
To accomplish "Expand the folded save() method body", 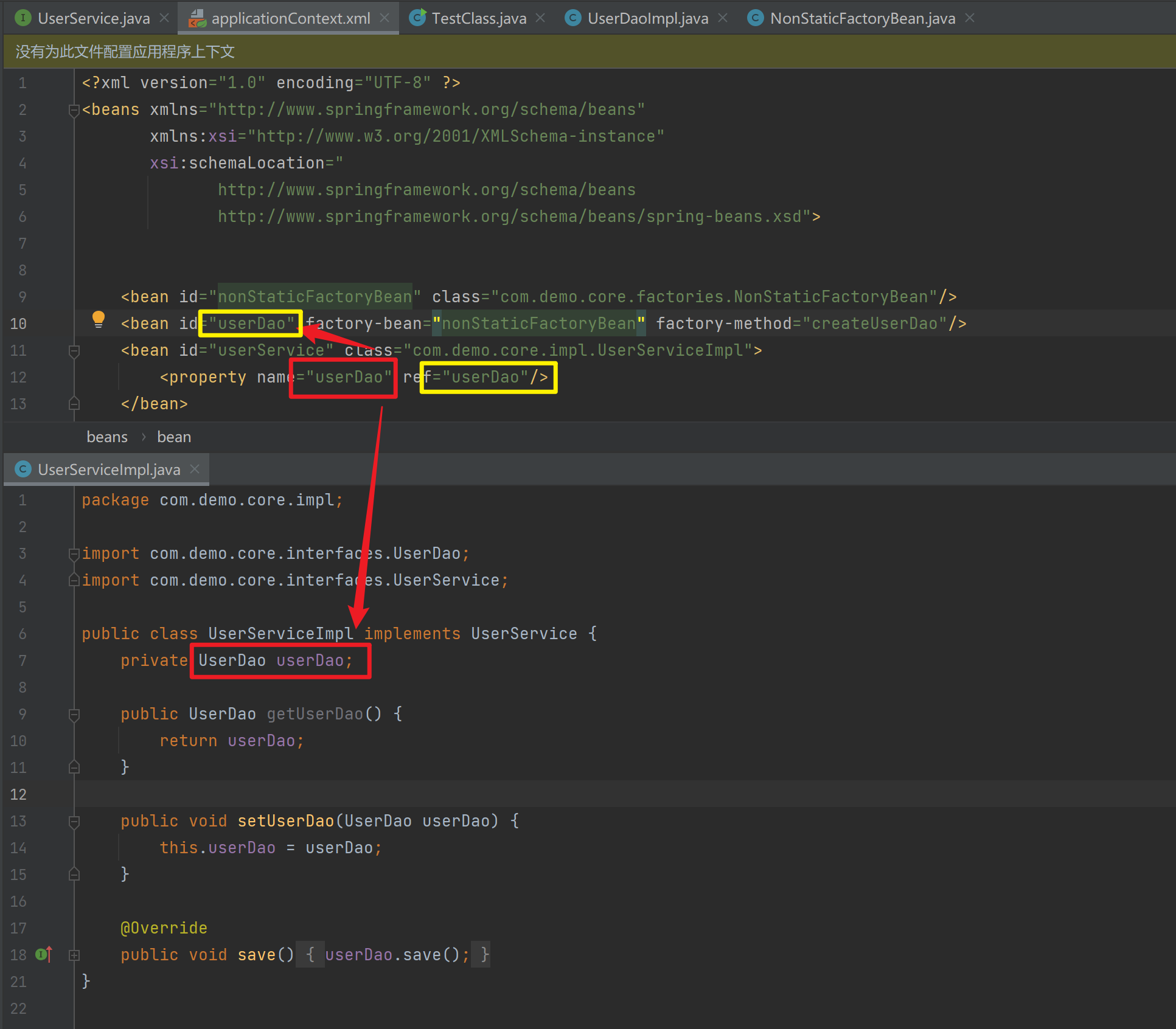I will 74,955.
